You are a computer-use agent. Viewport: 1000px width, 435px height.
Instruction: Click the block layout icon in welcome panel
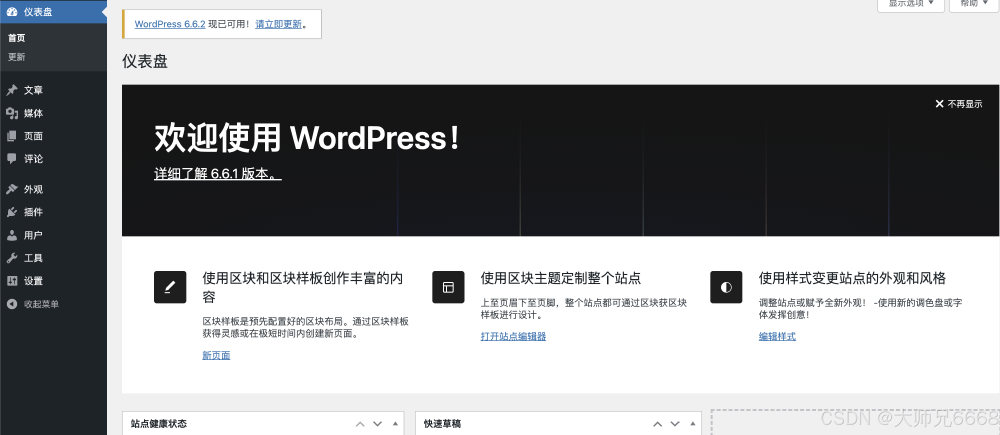[x=448, y=287]
